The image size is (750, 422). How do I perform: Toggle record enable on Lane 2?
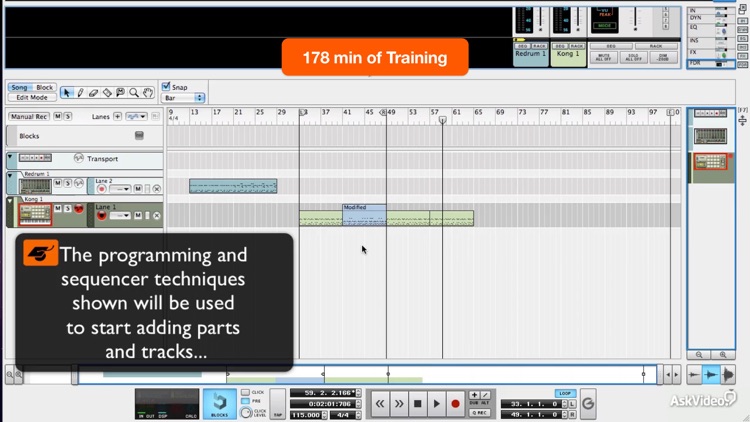click(x=101, y=189)
